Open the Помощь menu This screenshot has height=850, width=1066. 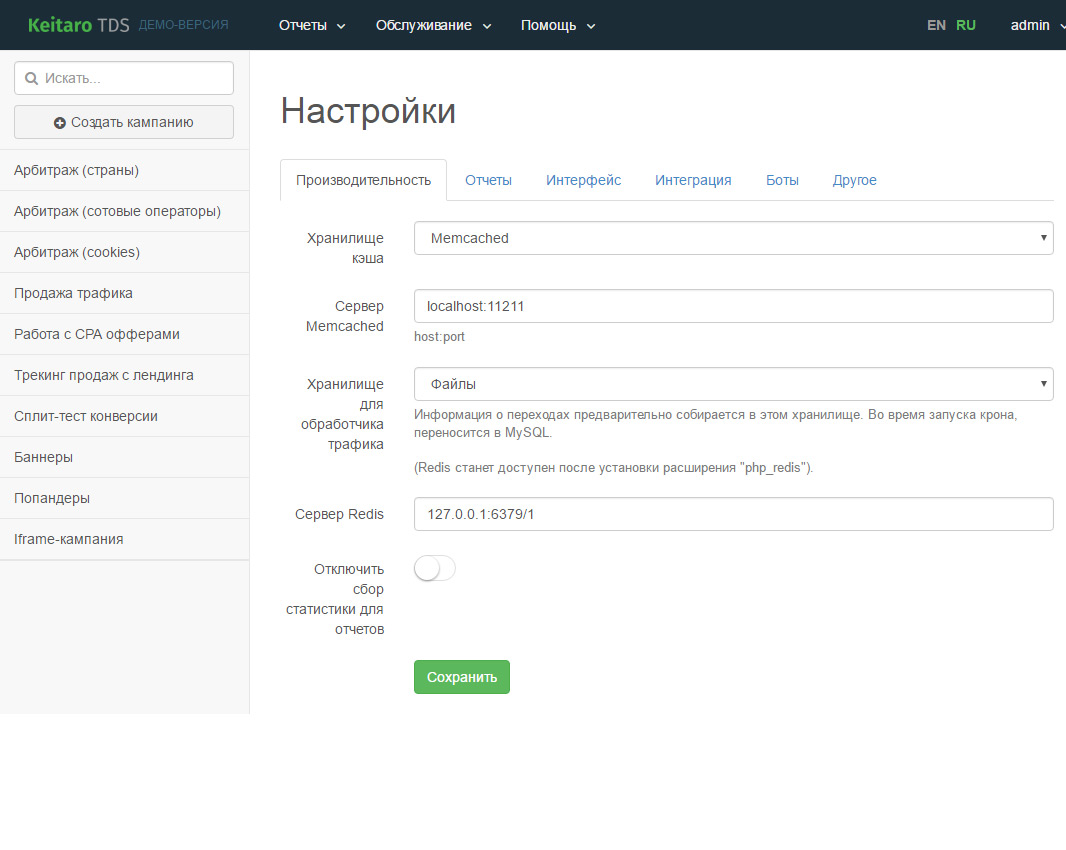pyautogui.click(x=557, y=25)
